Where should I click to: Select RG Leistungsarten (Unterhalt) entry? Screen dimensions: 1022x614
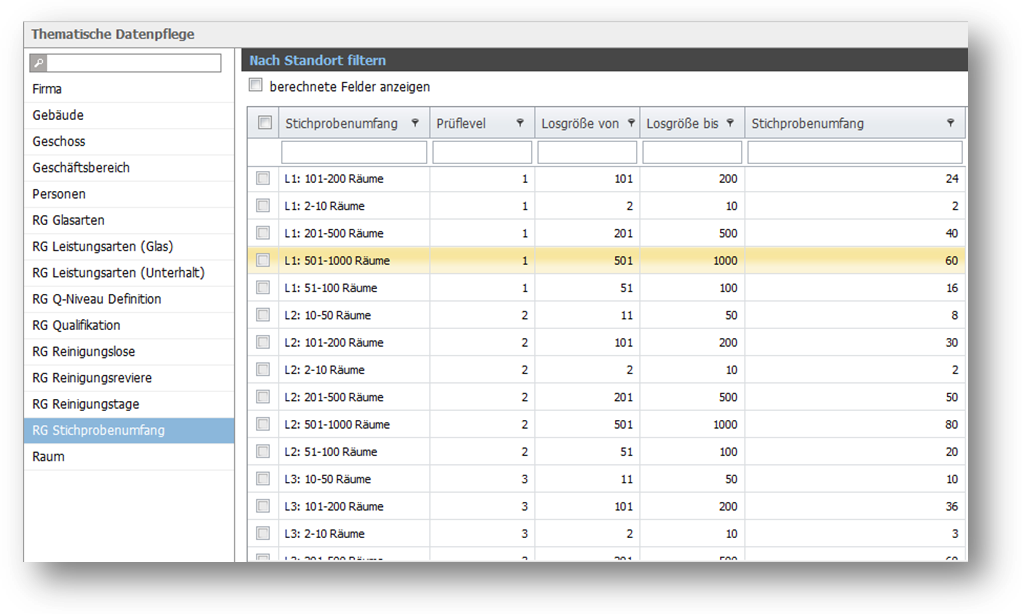click(129, 272)
